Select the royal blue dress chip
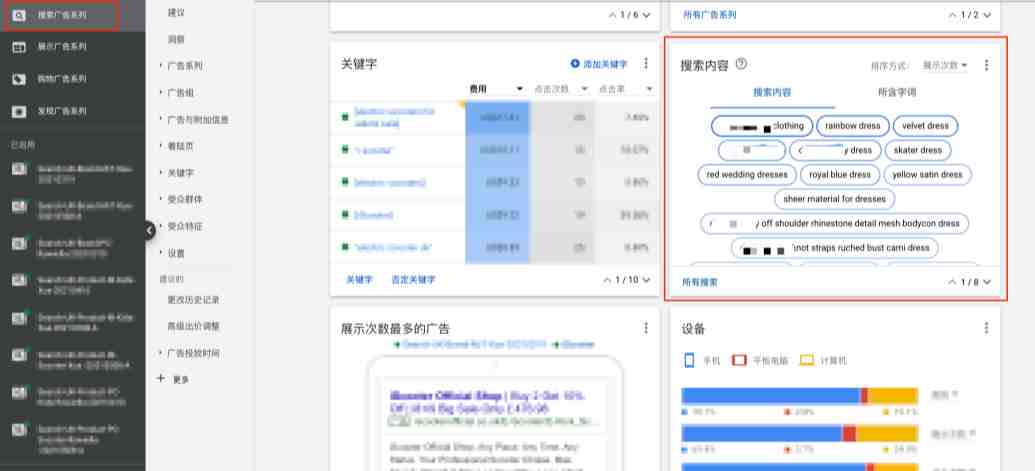The height and width of the screenshot is (471, 1035). [840, 175]
